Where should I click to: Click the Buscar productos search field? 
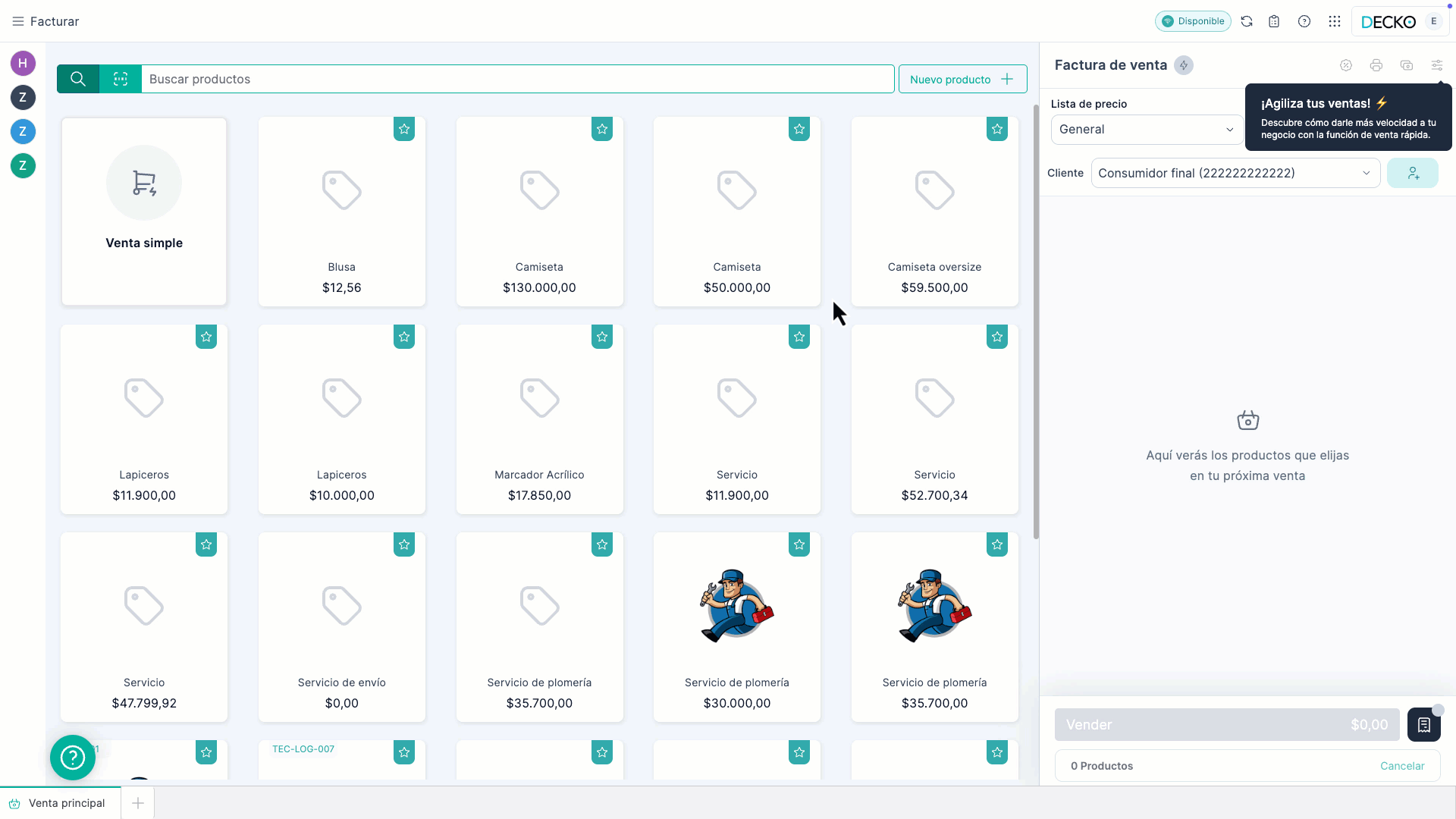[x=516, y=79]
